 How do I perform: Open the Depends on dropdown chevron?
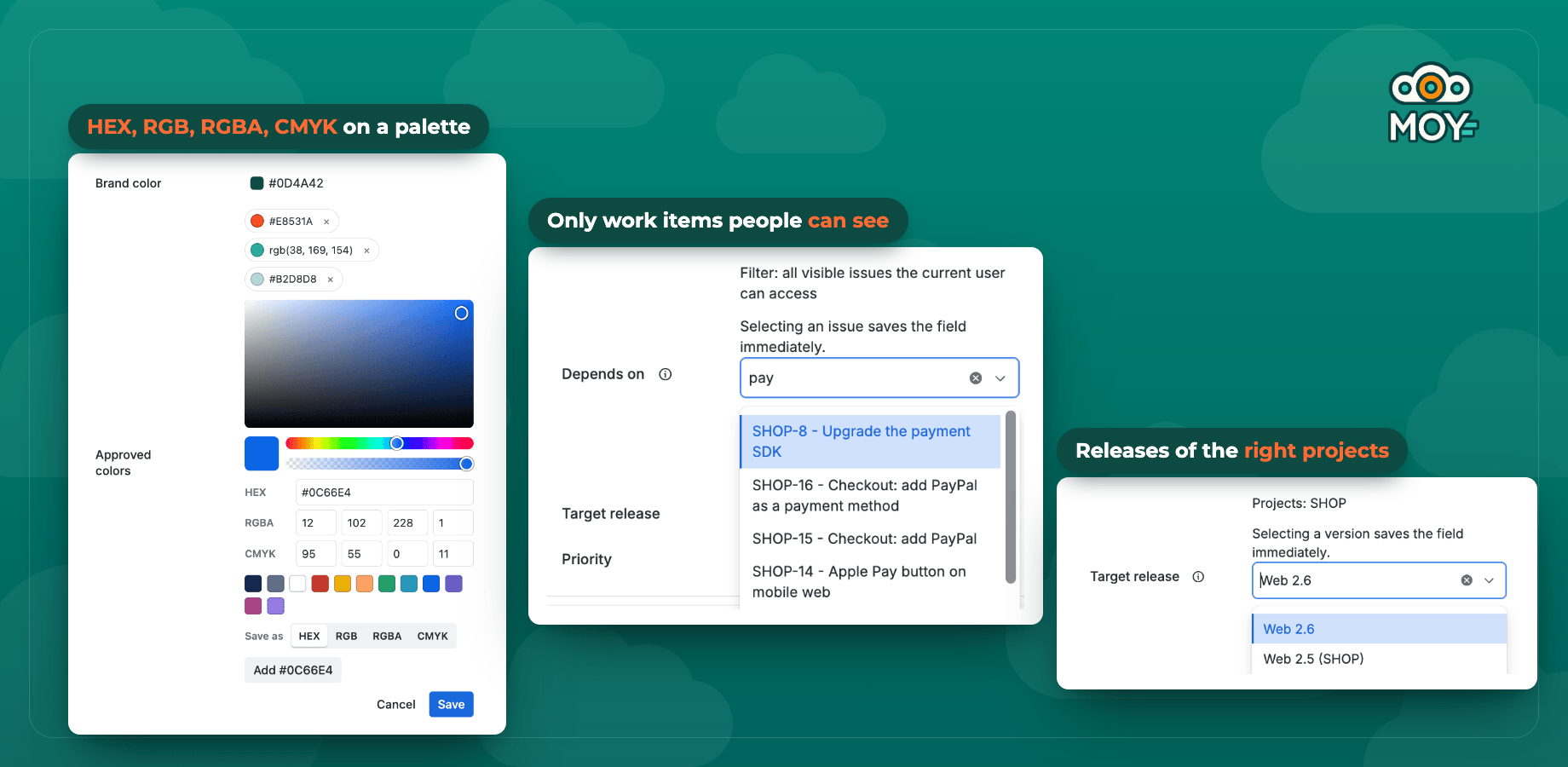tap(1000, 378)
